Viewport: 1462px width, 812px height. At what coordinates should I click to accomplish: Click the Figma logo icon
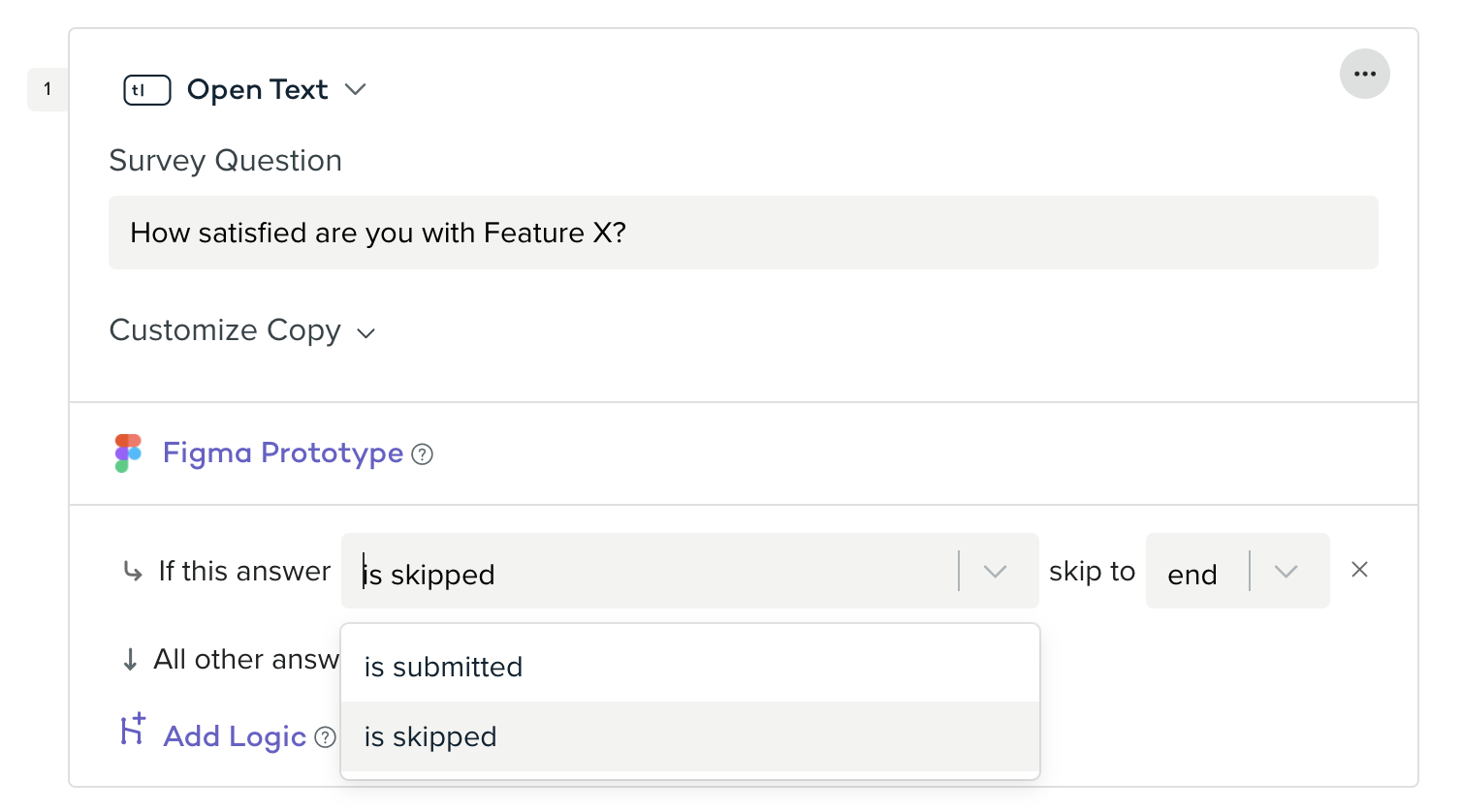(128, 453)
